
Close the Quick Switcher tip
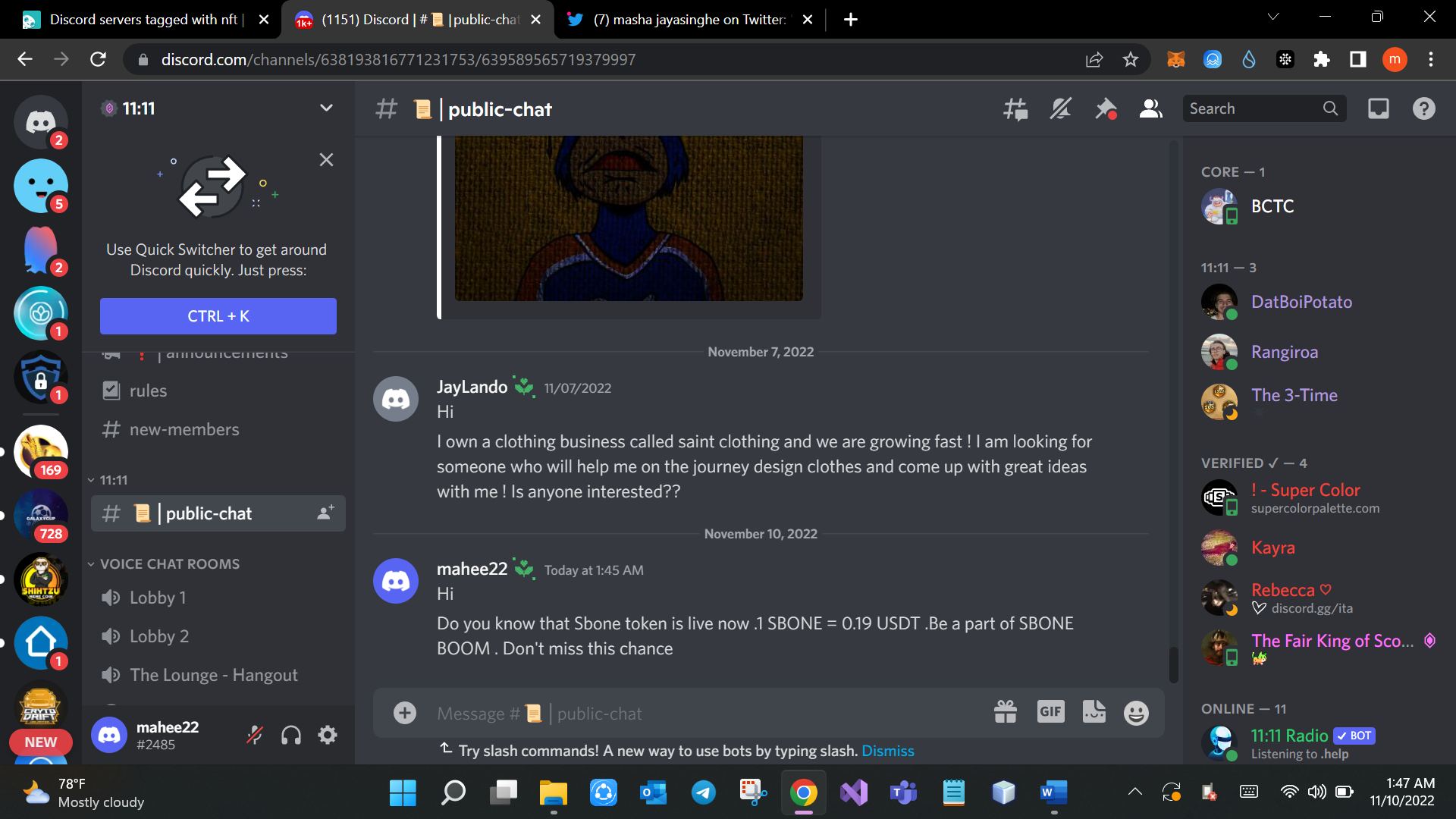point(326,159)
